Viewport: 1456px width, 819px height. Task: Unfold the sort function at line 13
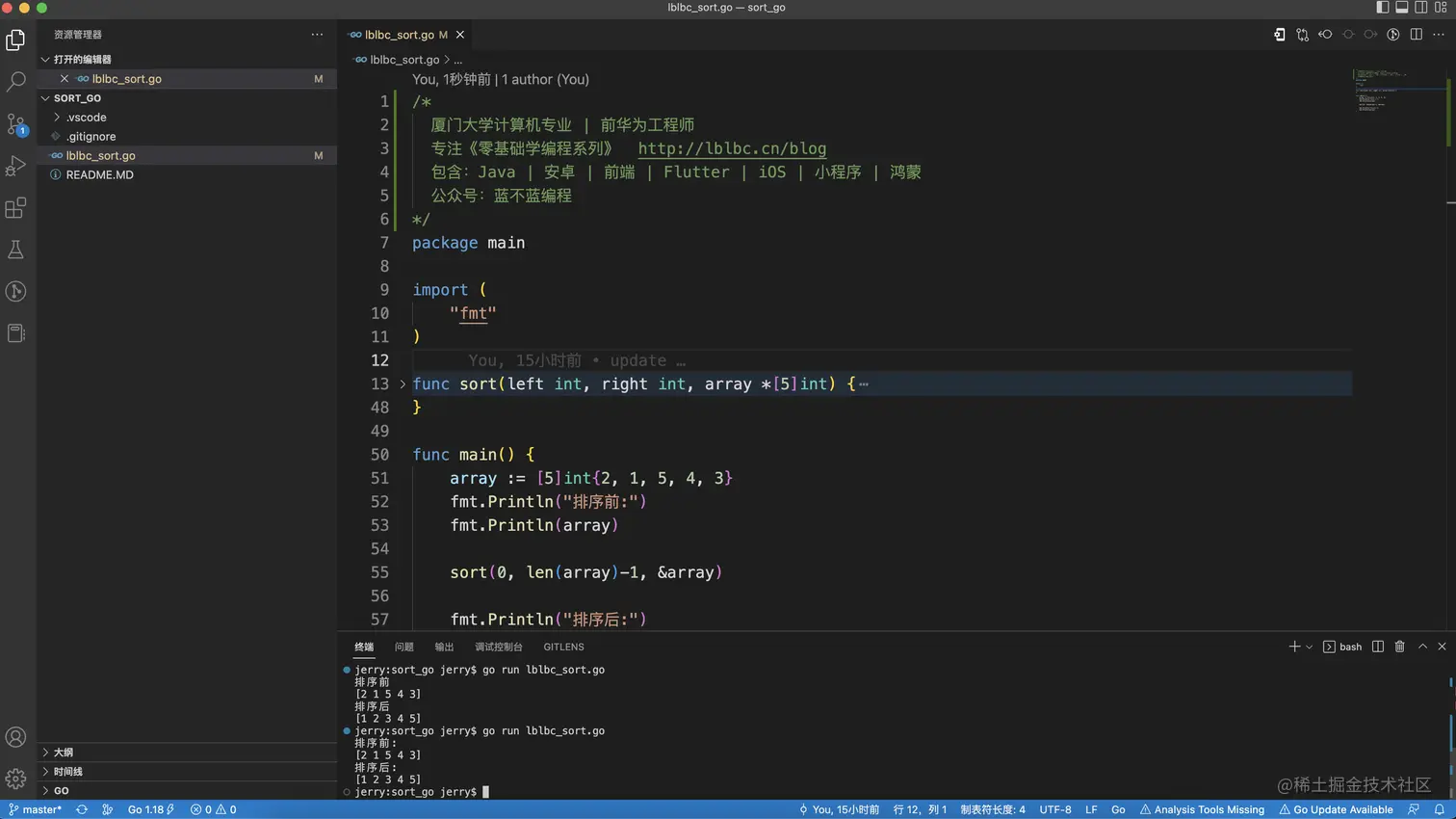(403, 383)
